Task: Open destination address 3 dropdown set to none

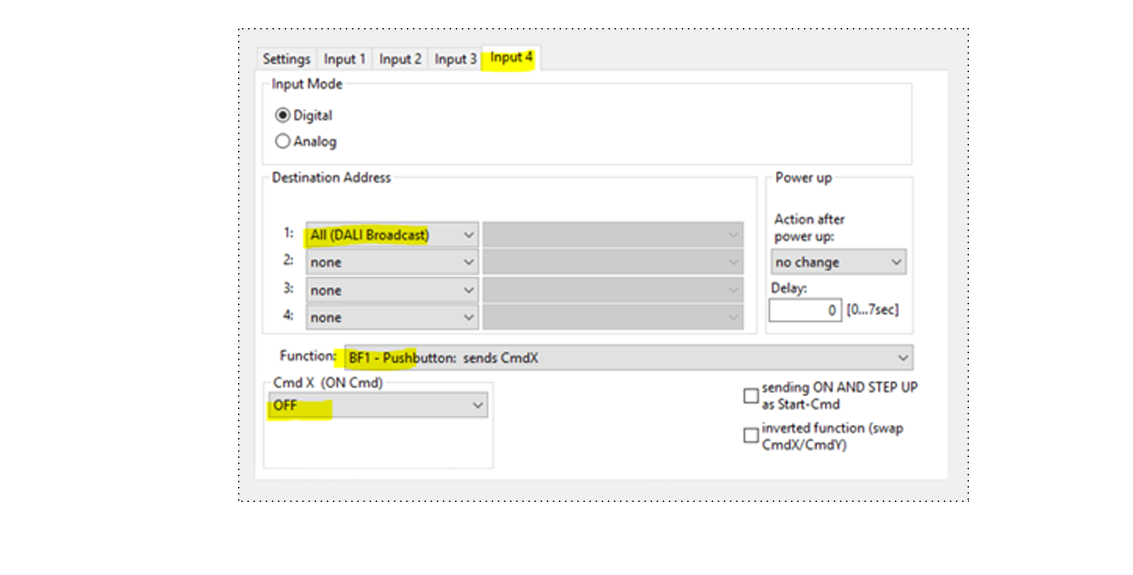Action: coord(392,290)
